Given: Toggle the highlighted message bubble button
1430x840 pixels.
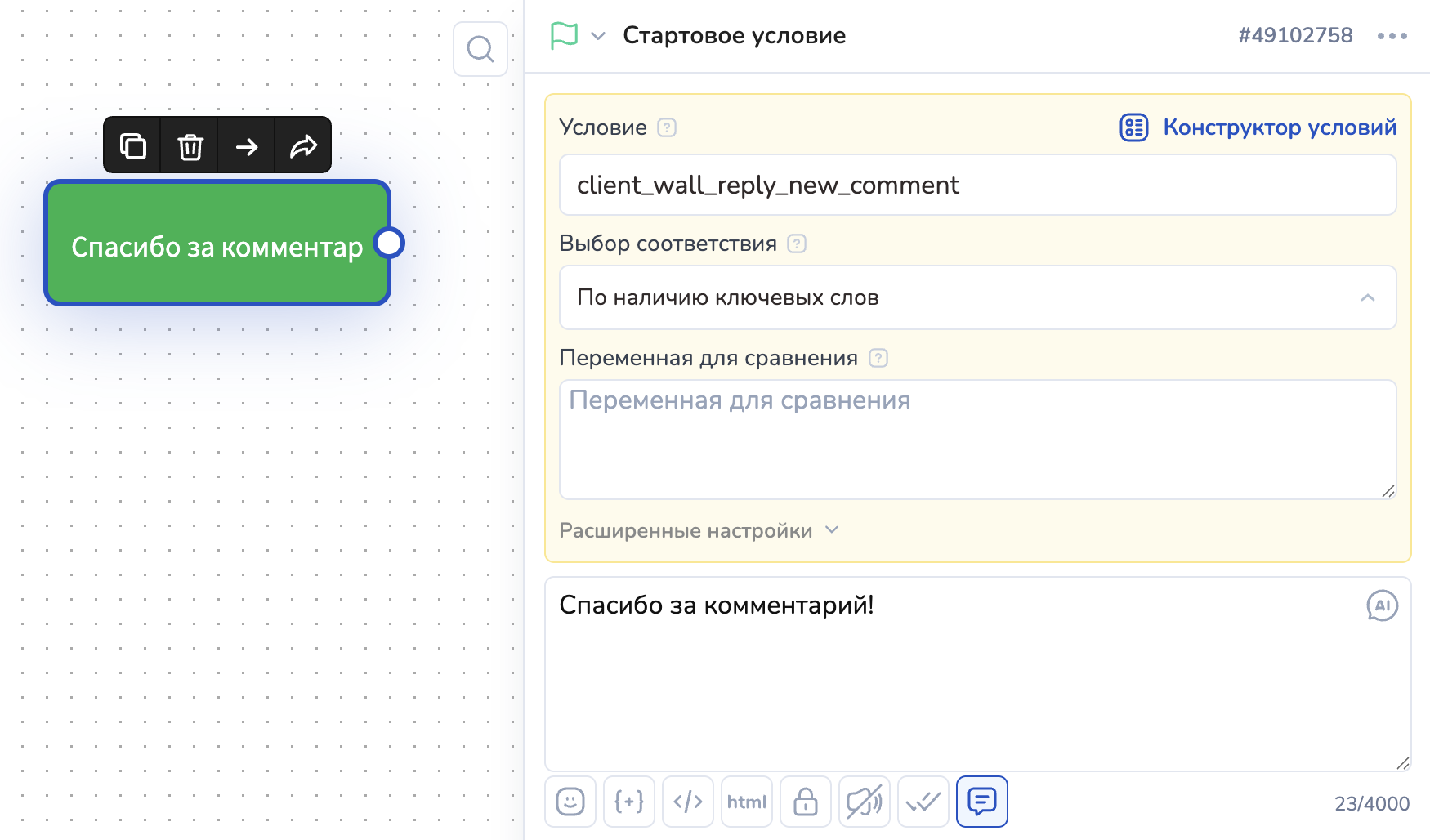Looking at the screenshot, I should click(981, 802).
